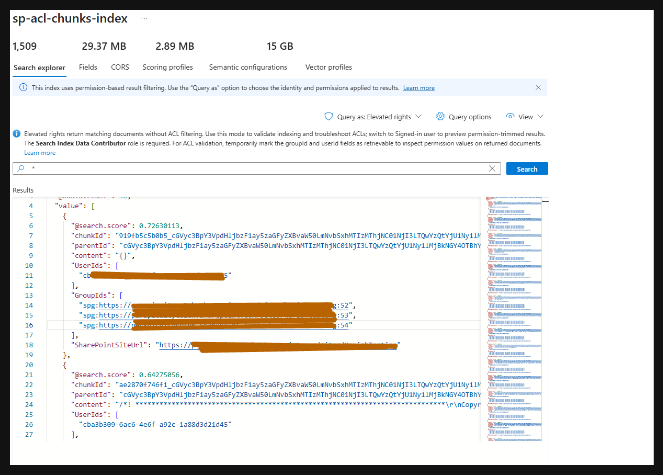Open the Scoring profiles tab

point(167,67)
